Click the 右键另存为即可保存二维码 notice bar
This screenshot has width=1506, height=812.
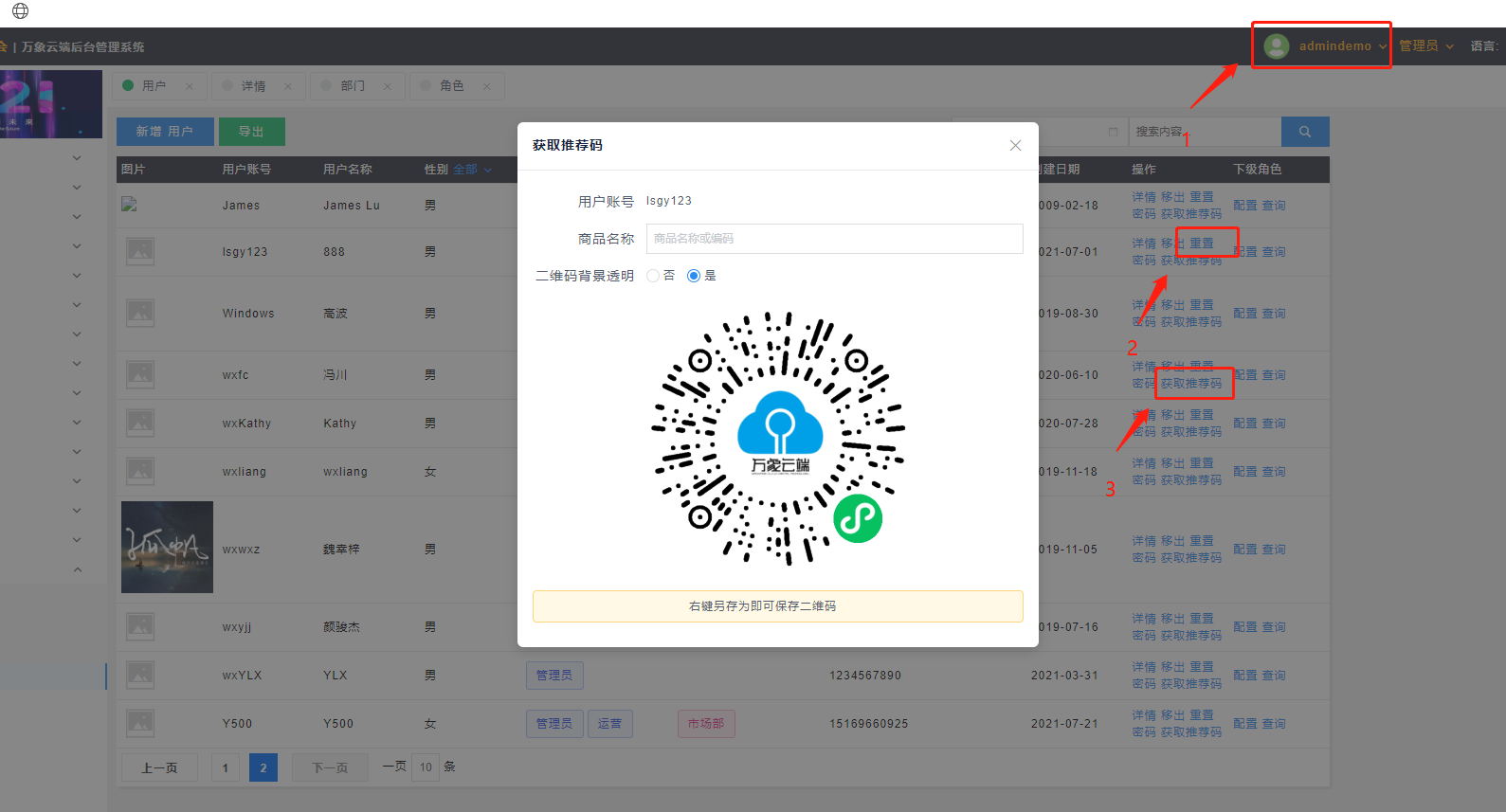click(777, 606)
